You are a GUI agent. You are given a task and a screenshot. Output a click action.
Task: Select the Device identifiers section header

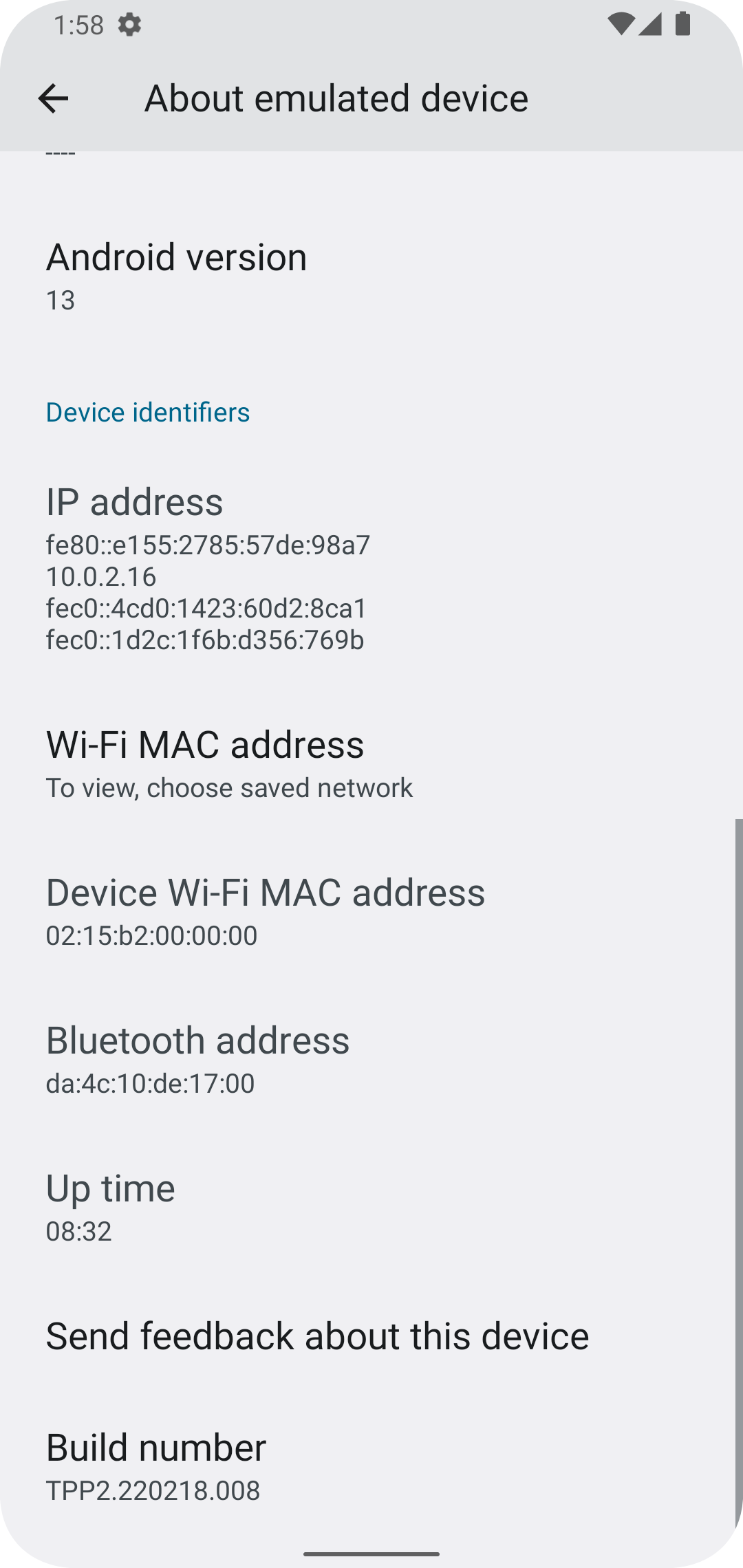(147, 412)
